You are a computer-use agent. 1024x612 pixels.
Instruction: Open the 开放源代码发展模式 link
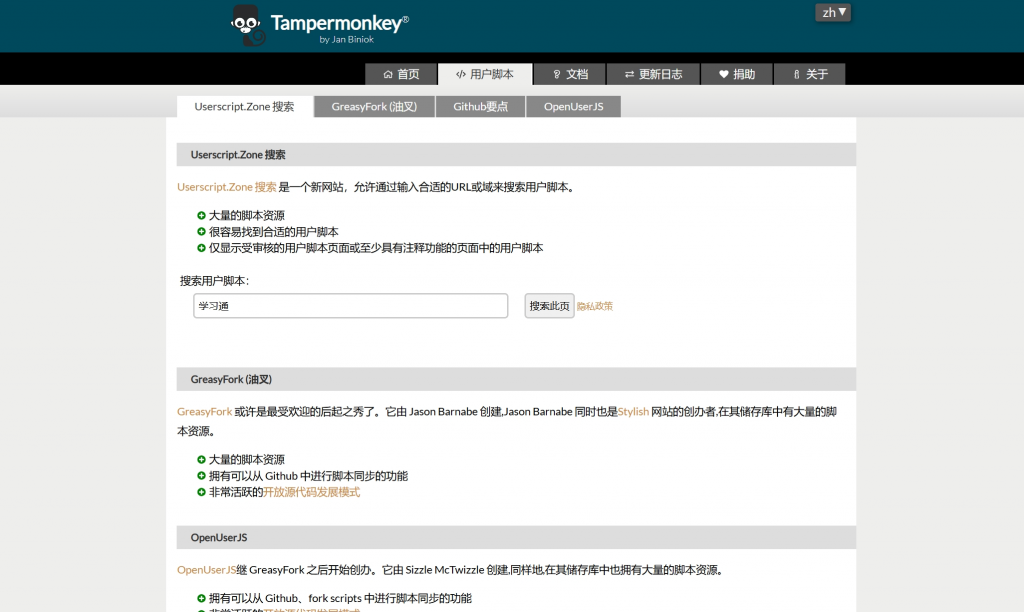click(311, 492)
